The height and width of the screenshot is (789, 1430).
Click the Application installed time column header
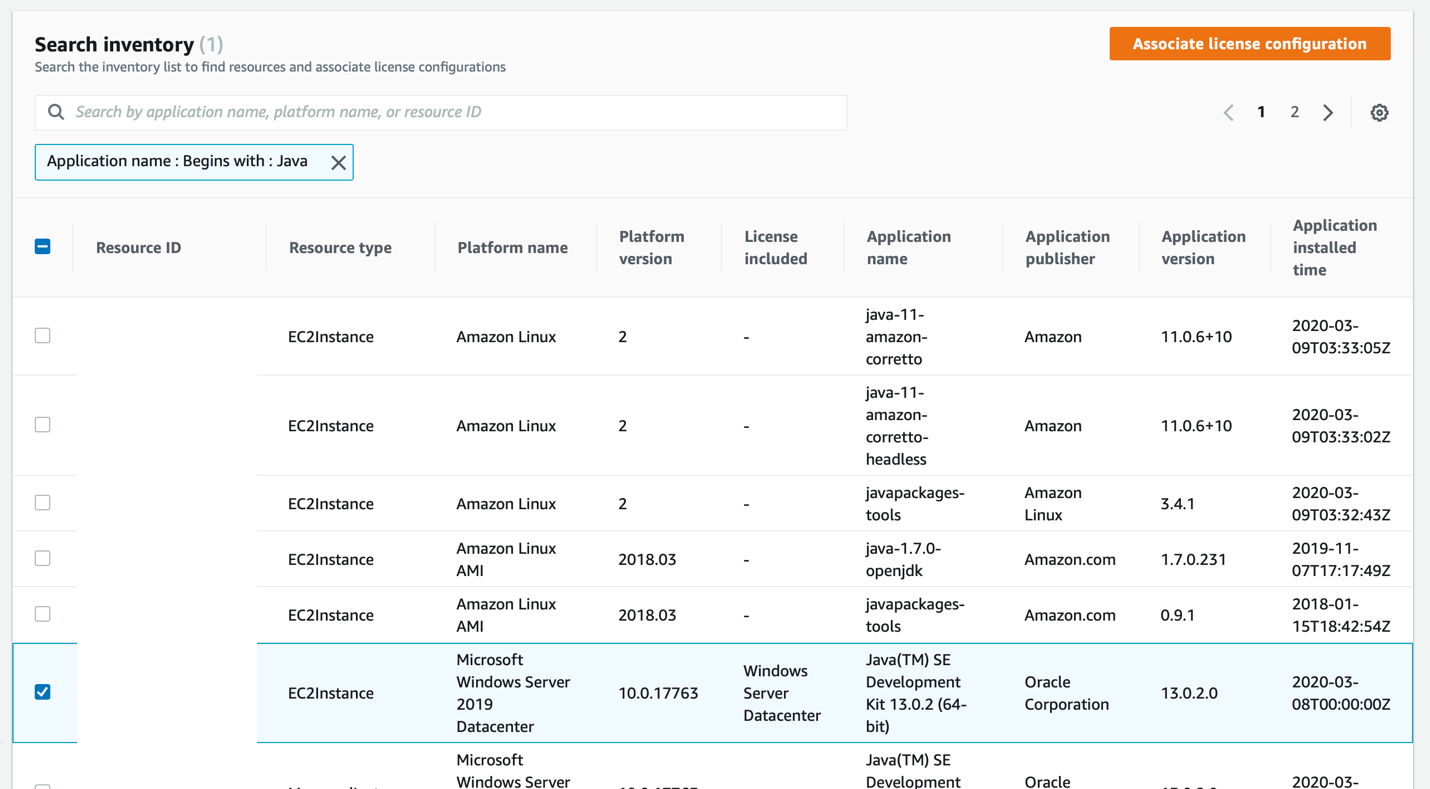click(1335, 246)
